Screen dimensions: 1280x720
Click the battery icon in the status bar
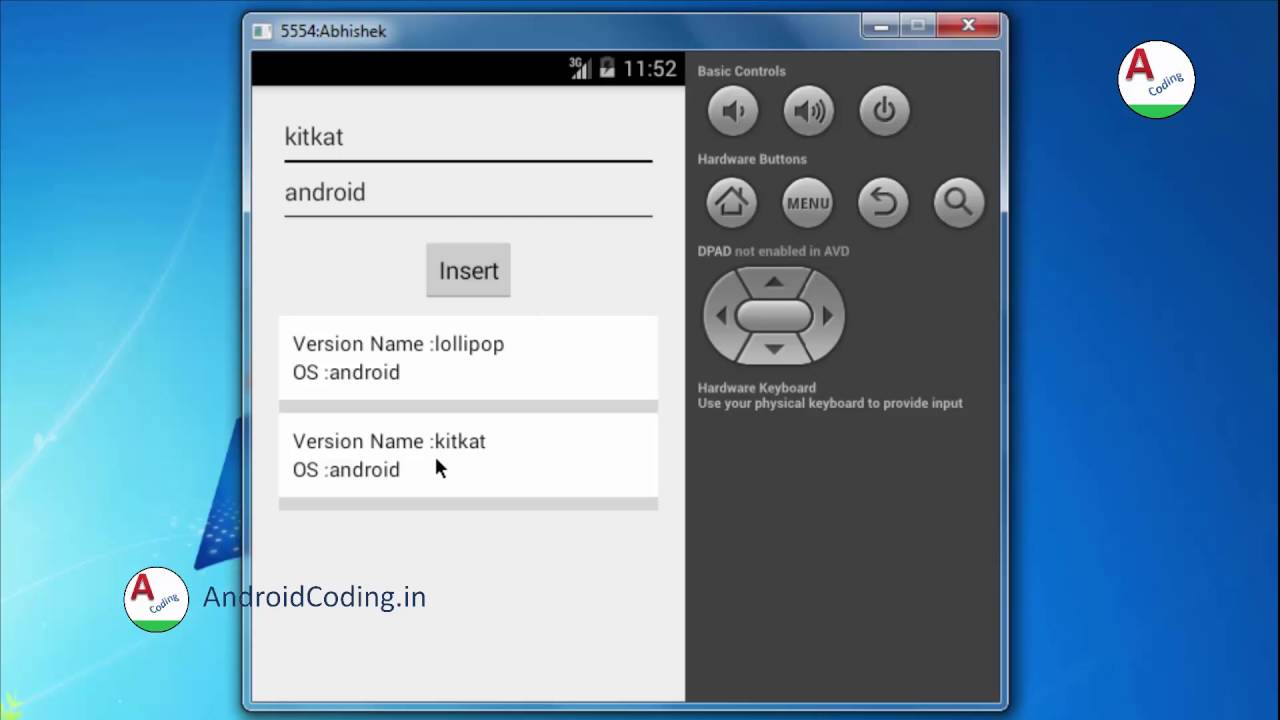[x=607, y=66]
